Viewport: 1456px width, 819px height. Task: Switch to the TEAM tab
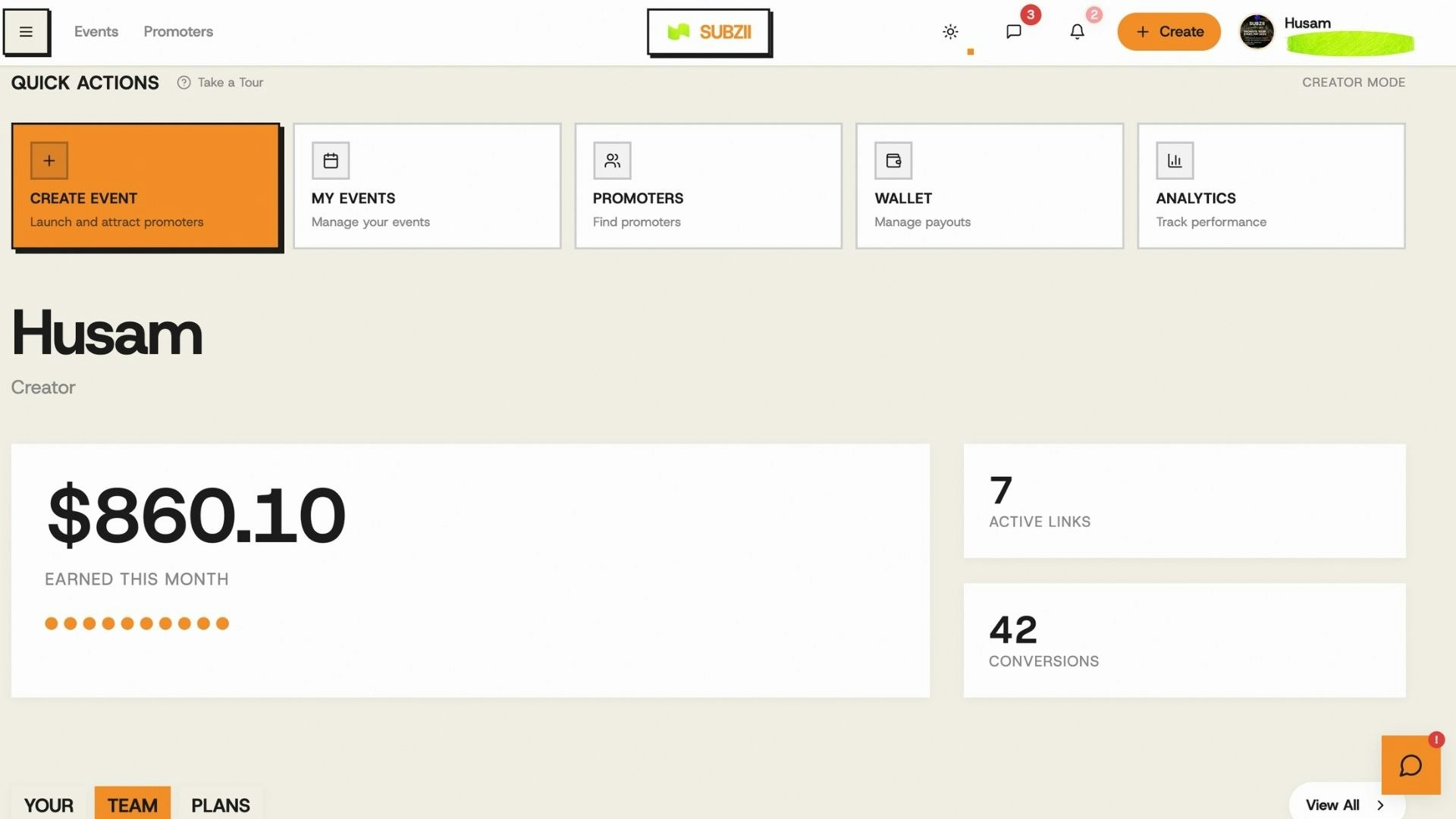point(132,805)
